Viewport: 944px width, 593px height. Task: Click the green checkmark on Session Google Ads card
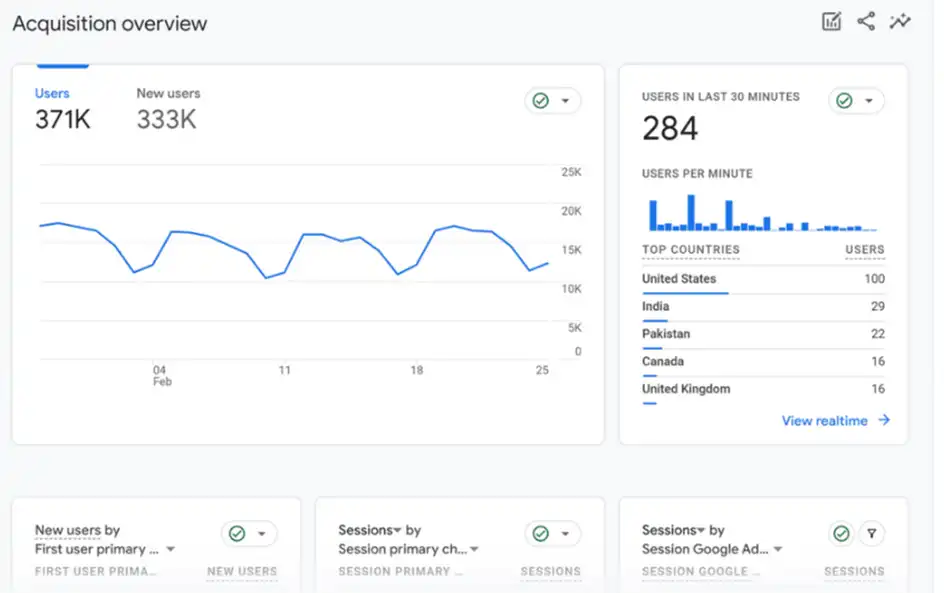pos(841,533)
